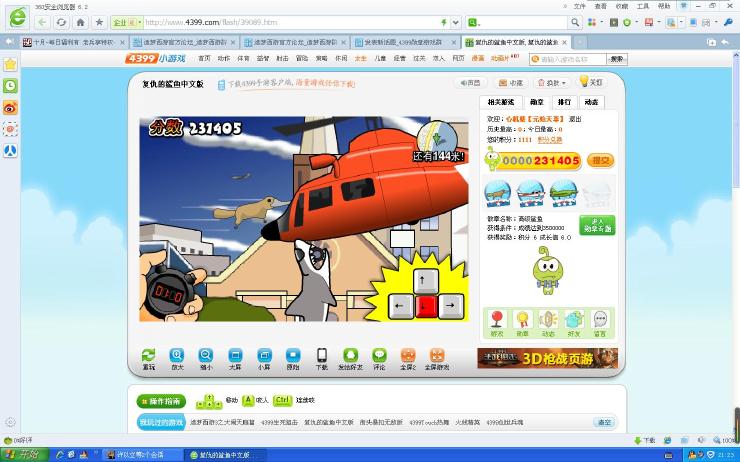Click the 清空 clear history button
The image size is (740, 462).
[x=605, y=422]
